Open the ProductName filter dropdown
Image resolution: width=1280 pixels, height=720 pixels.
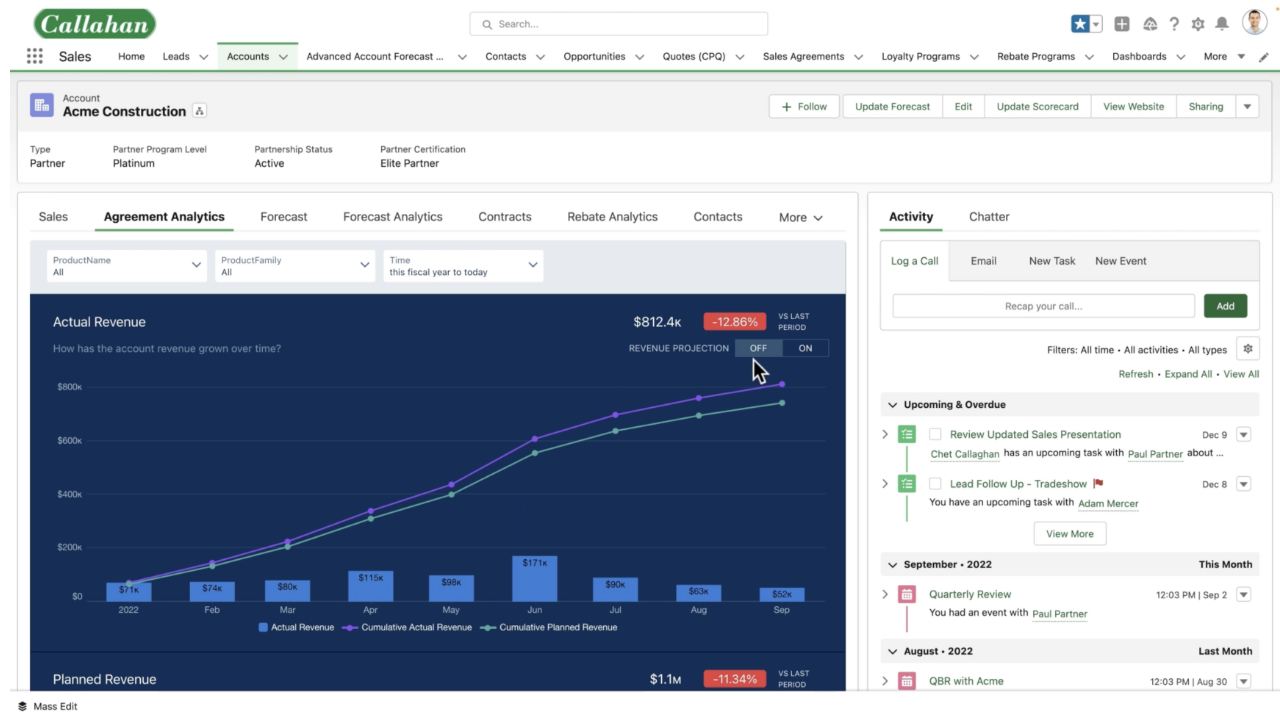(x=127, y=265)
